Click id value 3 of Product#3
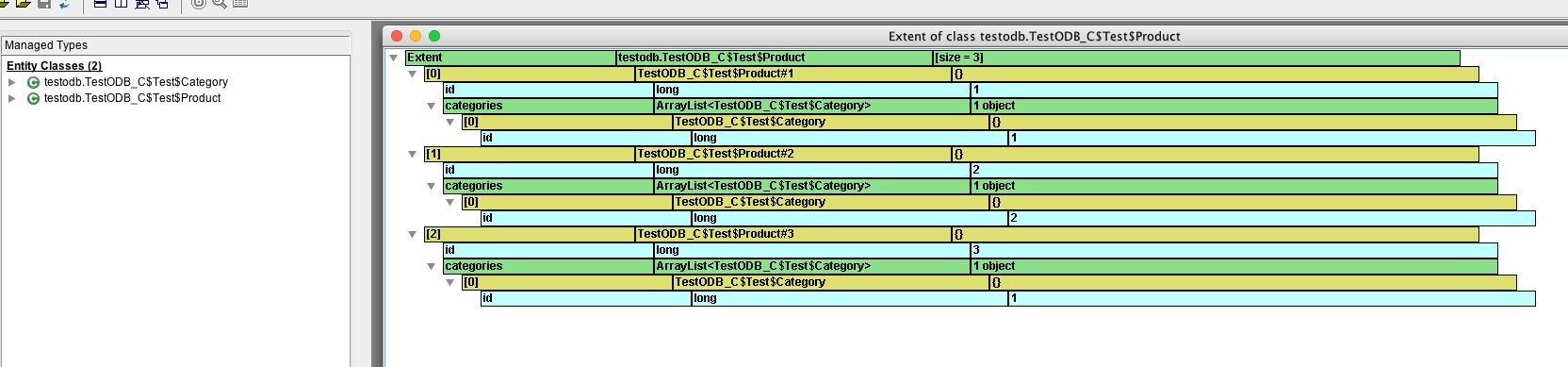This screenshot has width=1568, height=367. (1233, 250)
